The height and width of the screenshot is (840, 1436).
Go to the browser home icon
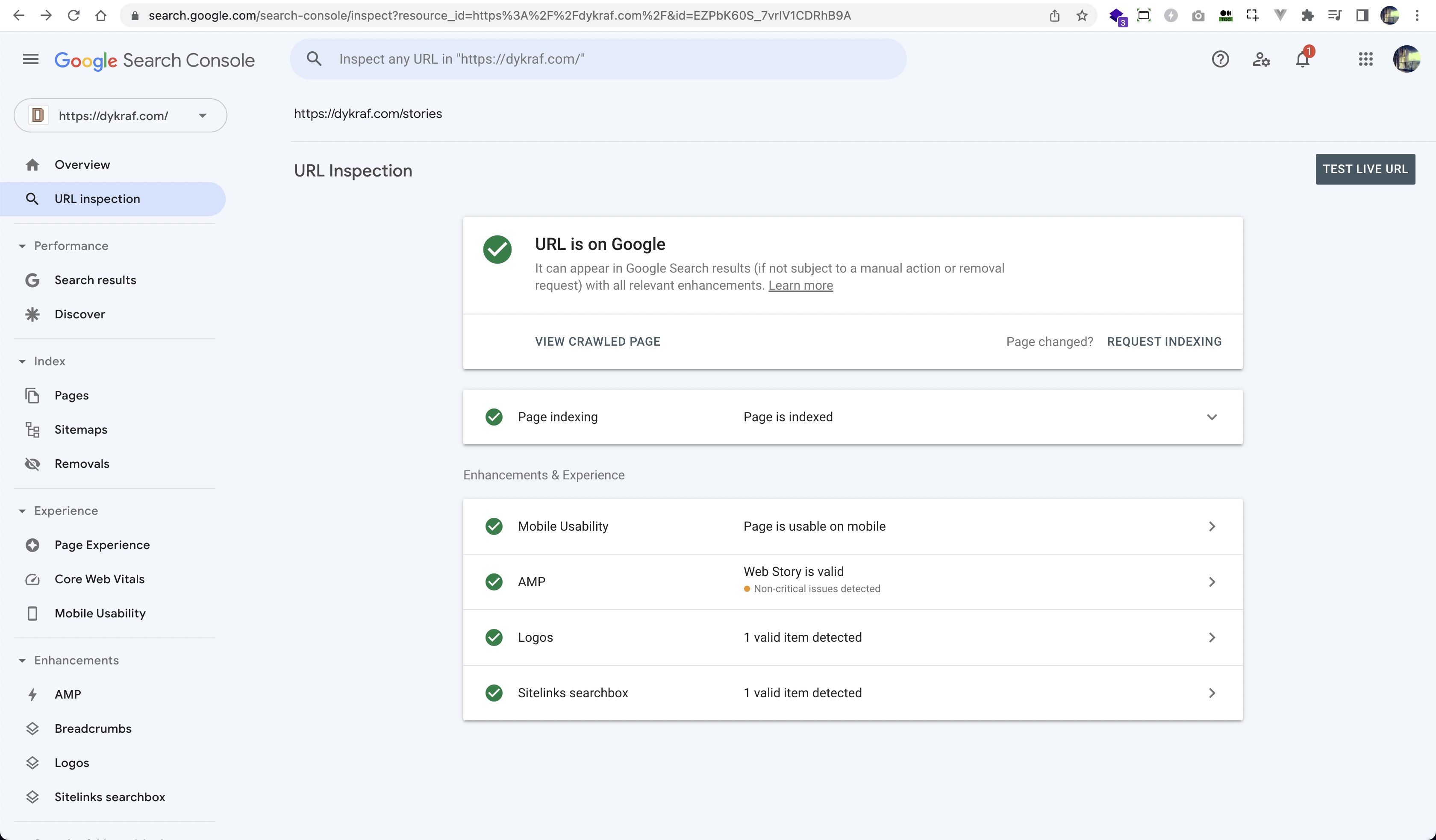tap(101, 15)
